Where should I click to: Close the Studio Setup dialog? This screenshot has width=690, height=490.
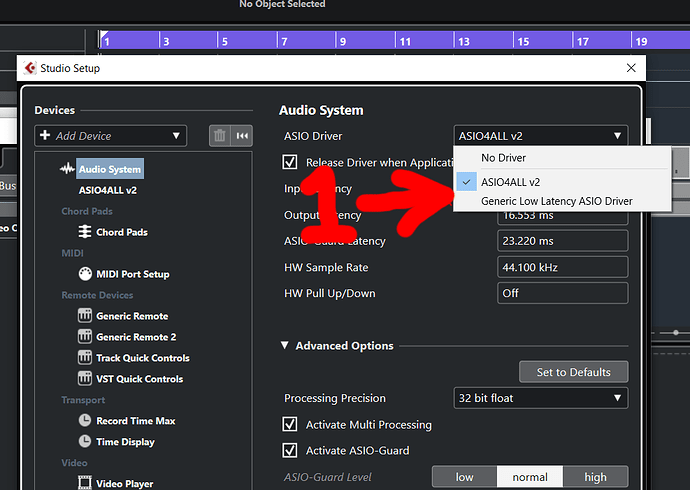tap(631, 68)
